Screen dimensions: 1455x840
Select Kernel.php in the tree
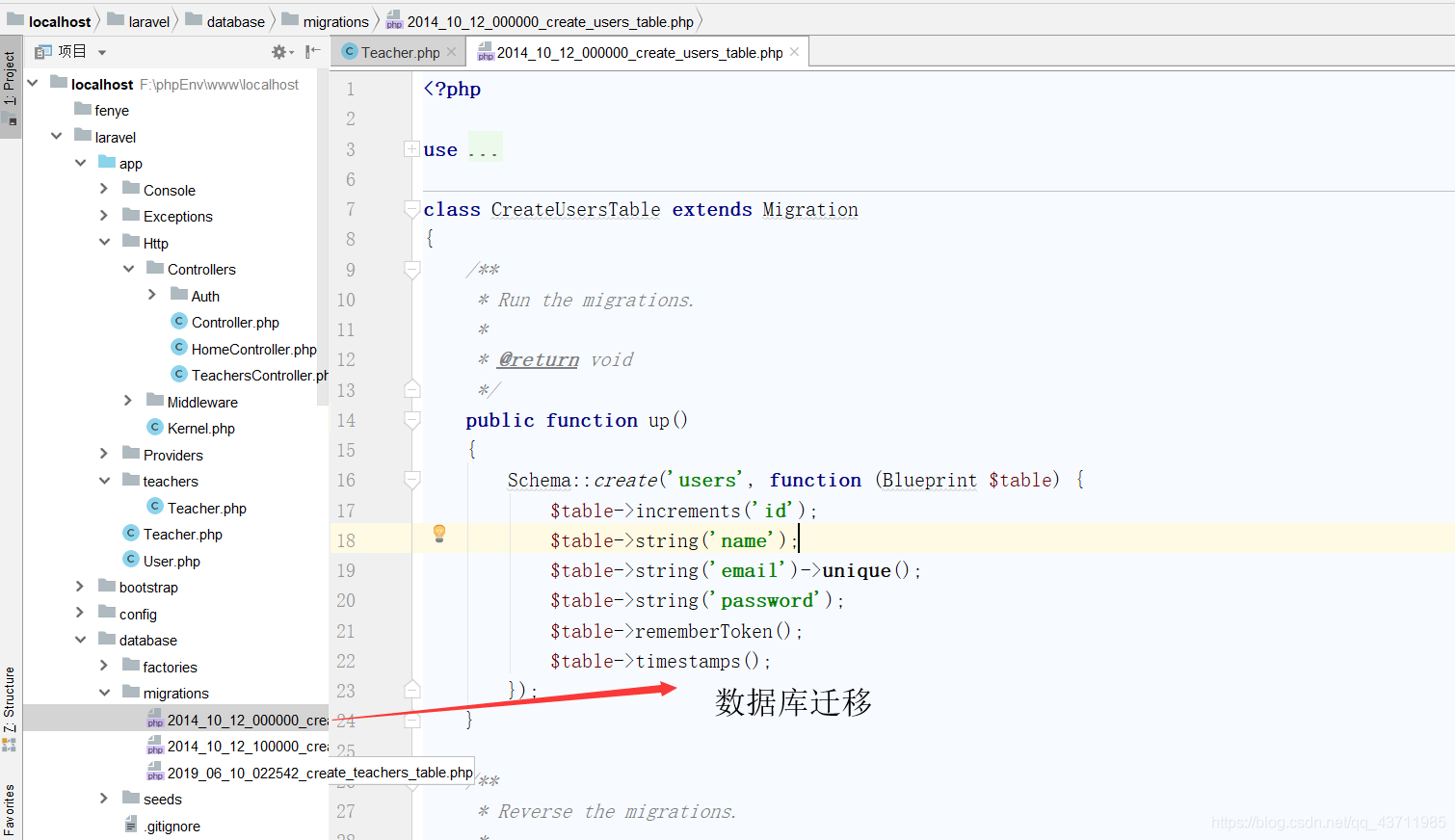point(200,428)
